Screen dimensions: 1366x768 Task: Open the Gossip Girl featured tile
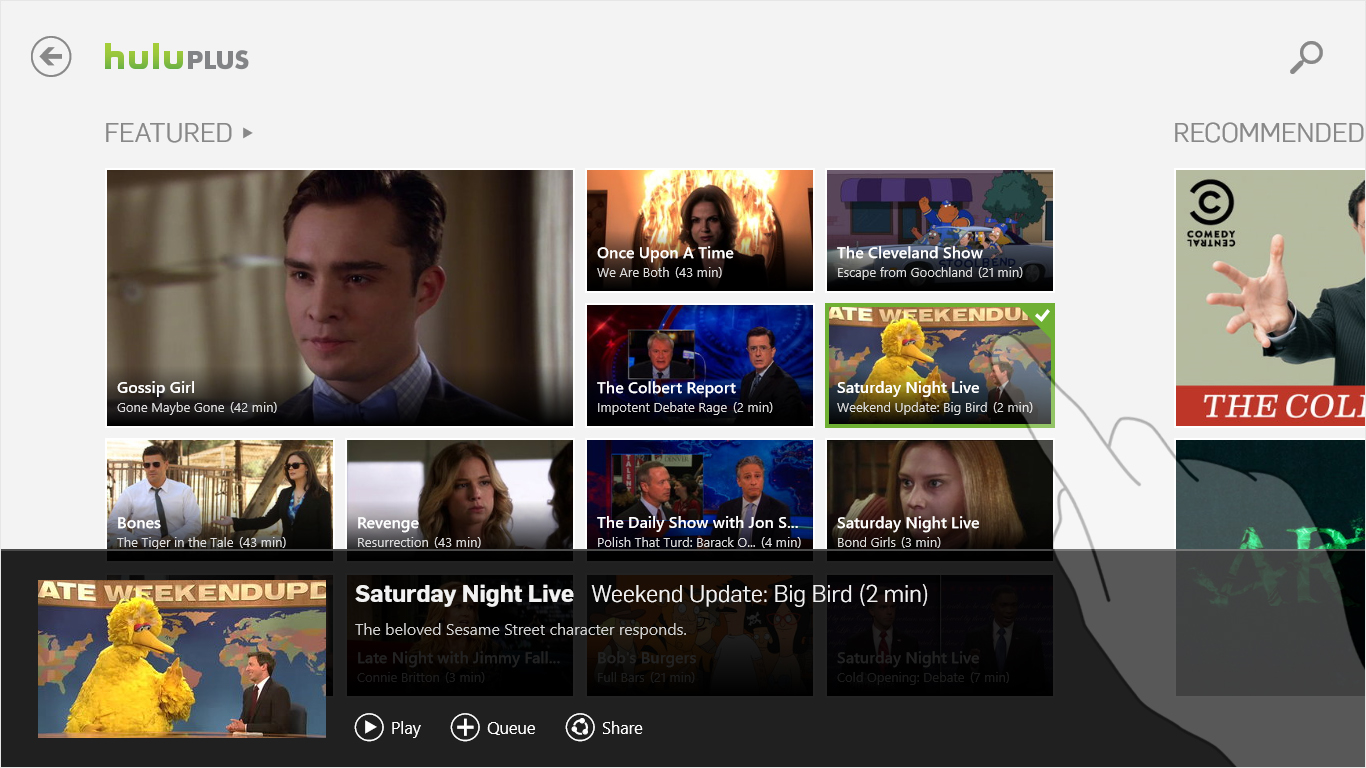(x=340, y=298)
